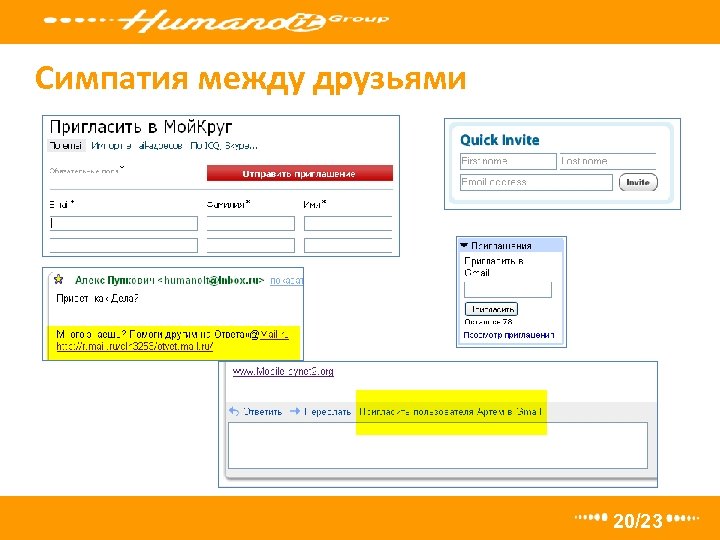Click the Пригласить button in Gmail panel

(x=491, y=309)
